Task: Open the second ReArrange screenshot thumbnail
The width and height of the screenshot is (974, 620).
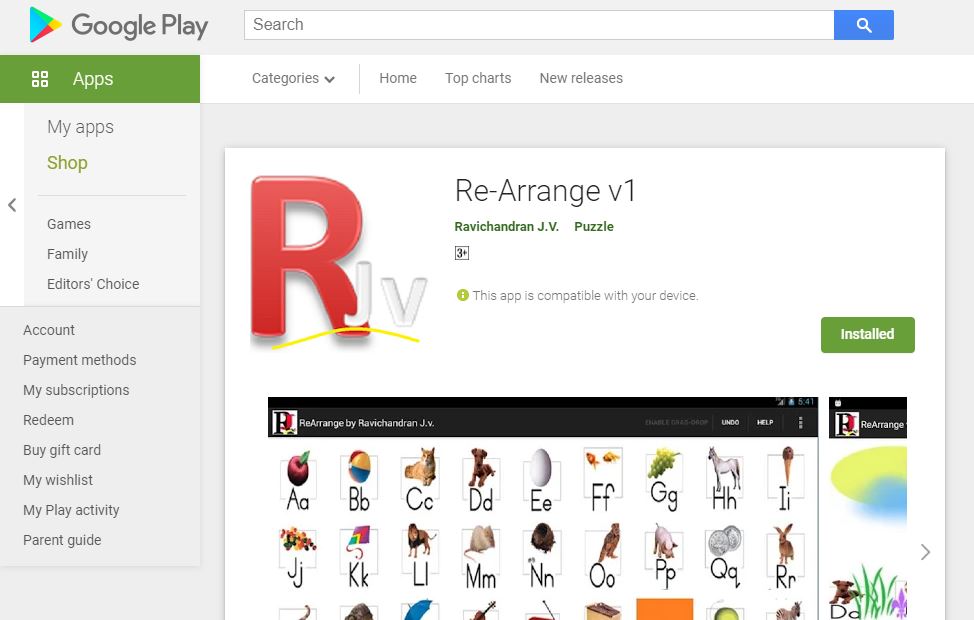Action: point(868,508)
